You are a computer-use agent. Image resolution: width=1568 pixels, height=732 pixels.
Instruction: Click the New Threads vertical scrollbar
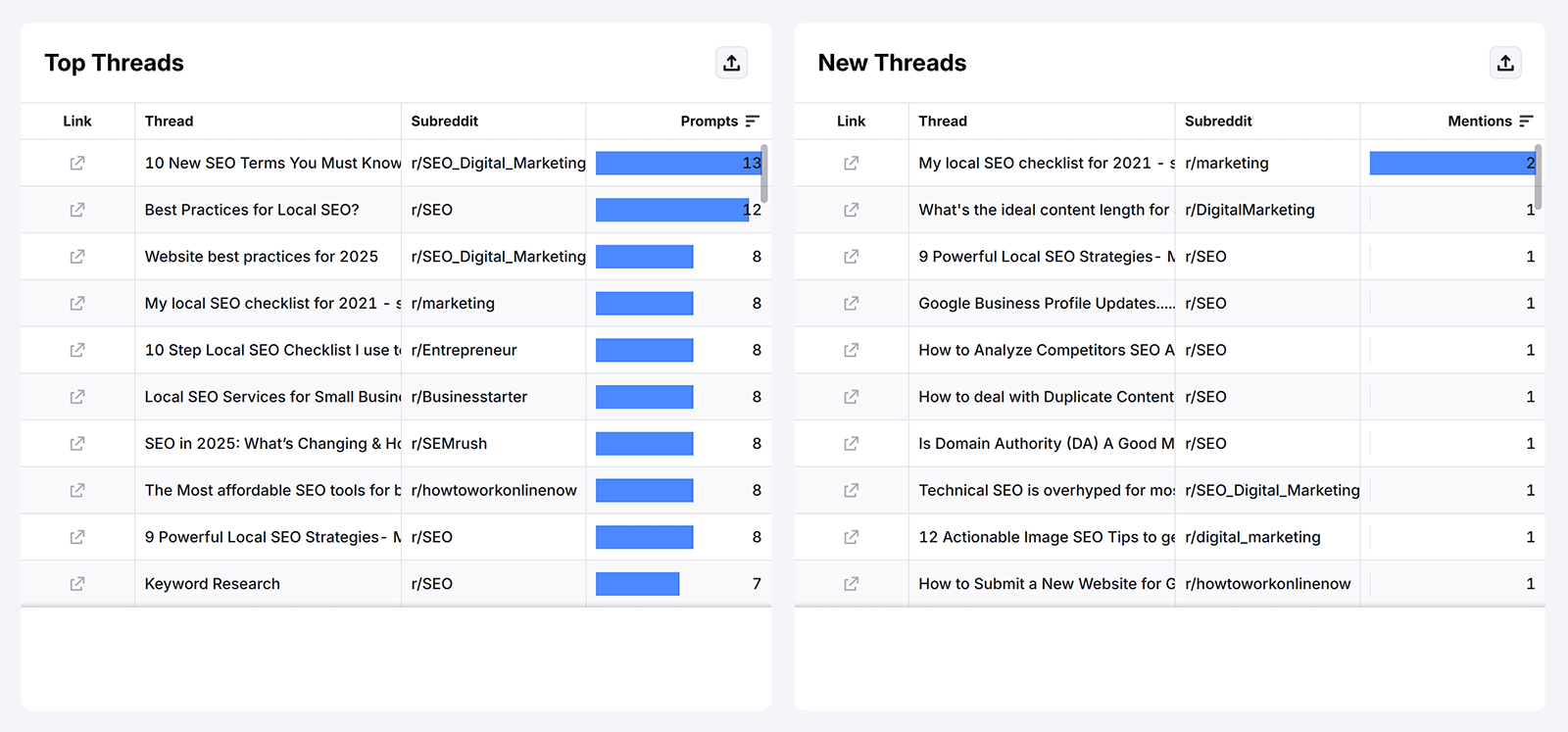tap(1538, 176)
